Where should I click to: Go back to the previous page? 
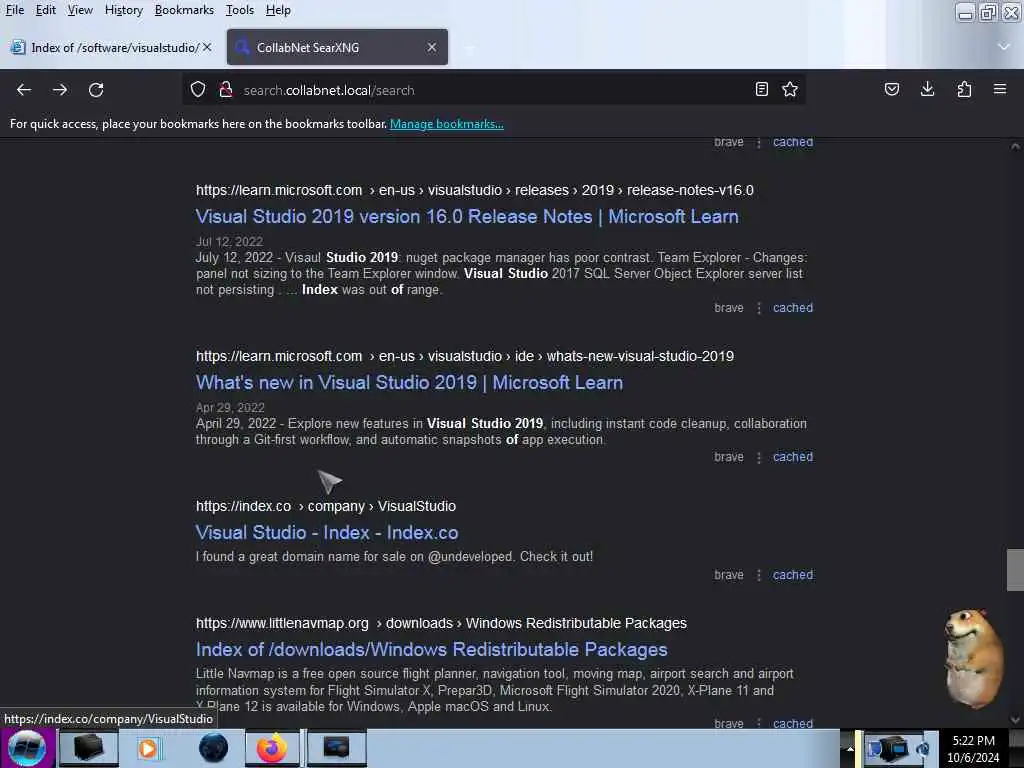tap(24, 89)
